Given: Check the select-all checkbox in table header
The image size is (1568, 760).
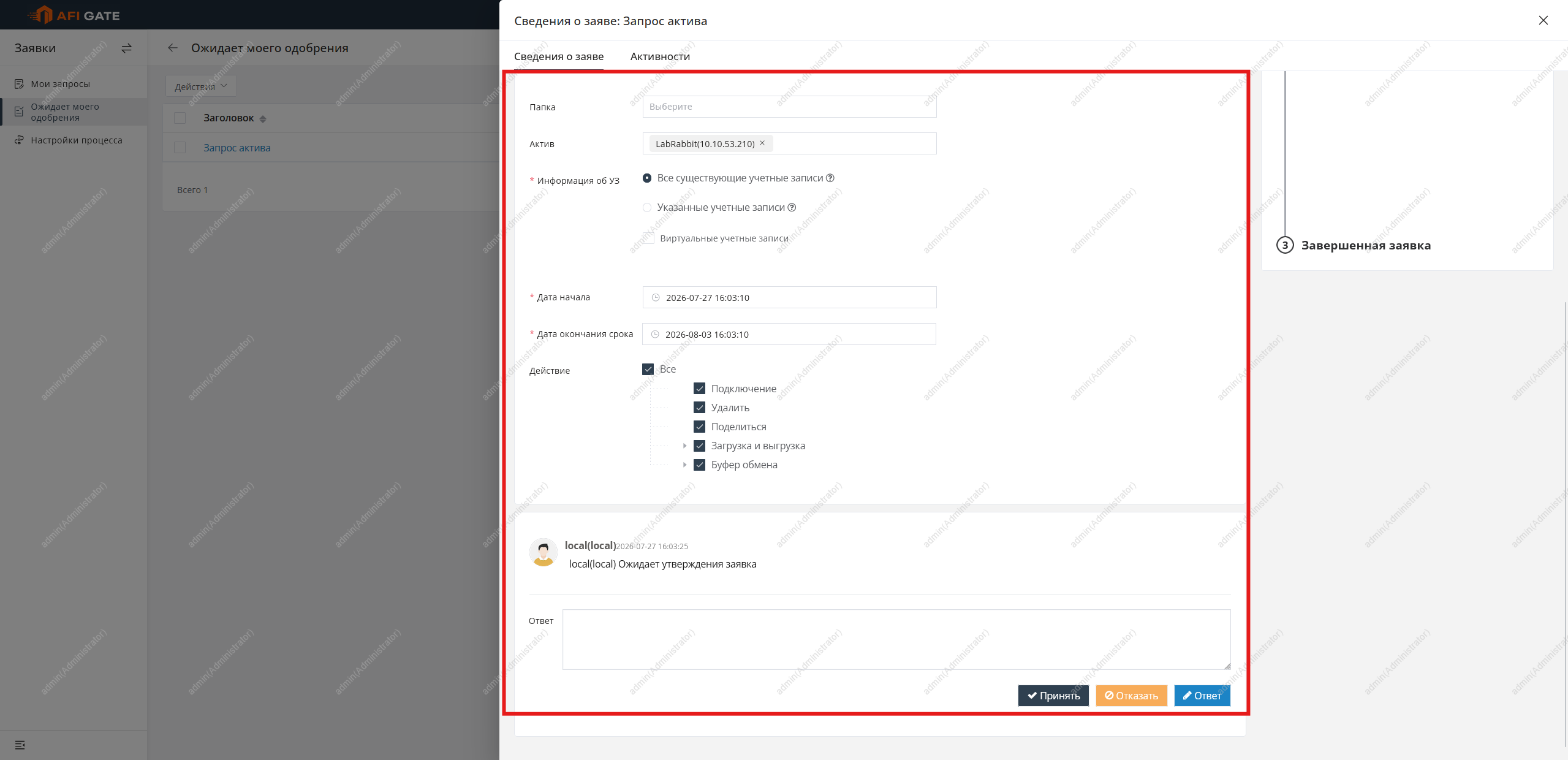Looking at the screenshot, I should point(180,118).
